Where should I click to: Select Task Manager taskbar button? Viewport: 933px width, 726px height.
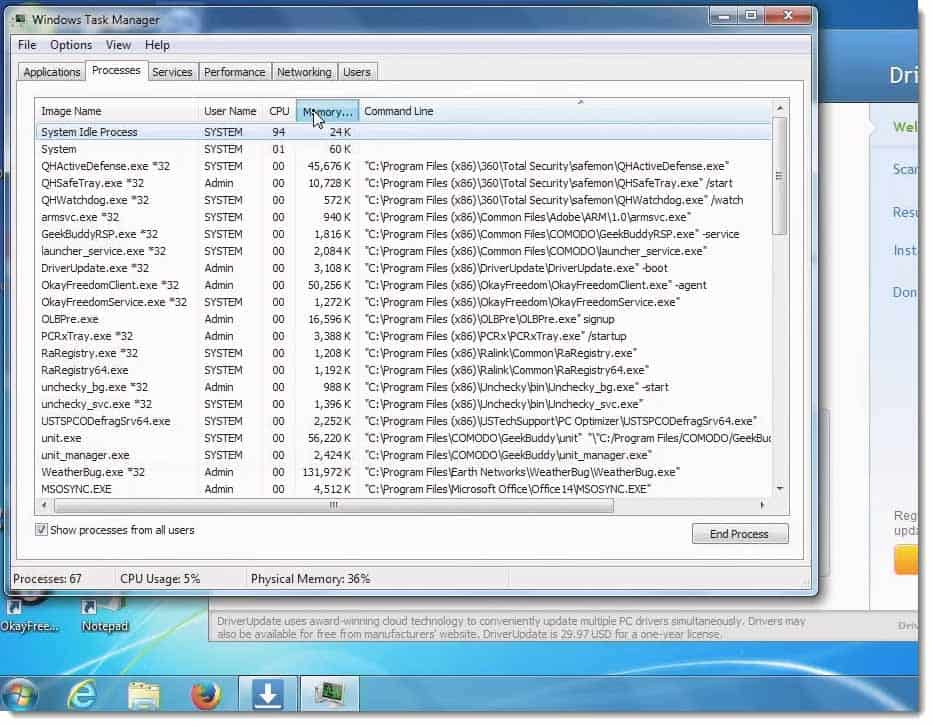330,694
